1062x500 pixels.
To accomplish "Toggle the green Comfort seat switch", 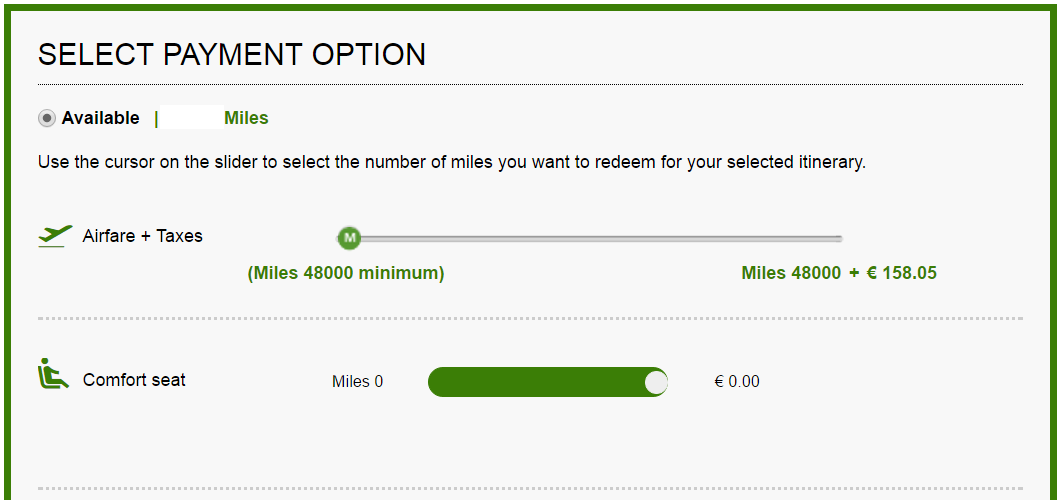I will [x=548, y=382].
